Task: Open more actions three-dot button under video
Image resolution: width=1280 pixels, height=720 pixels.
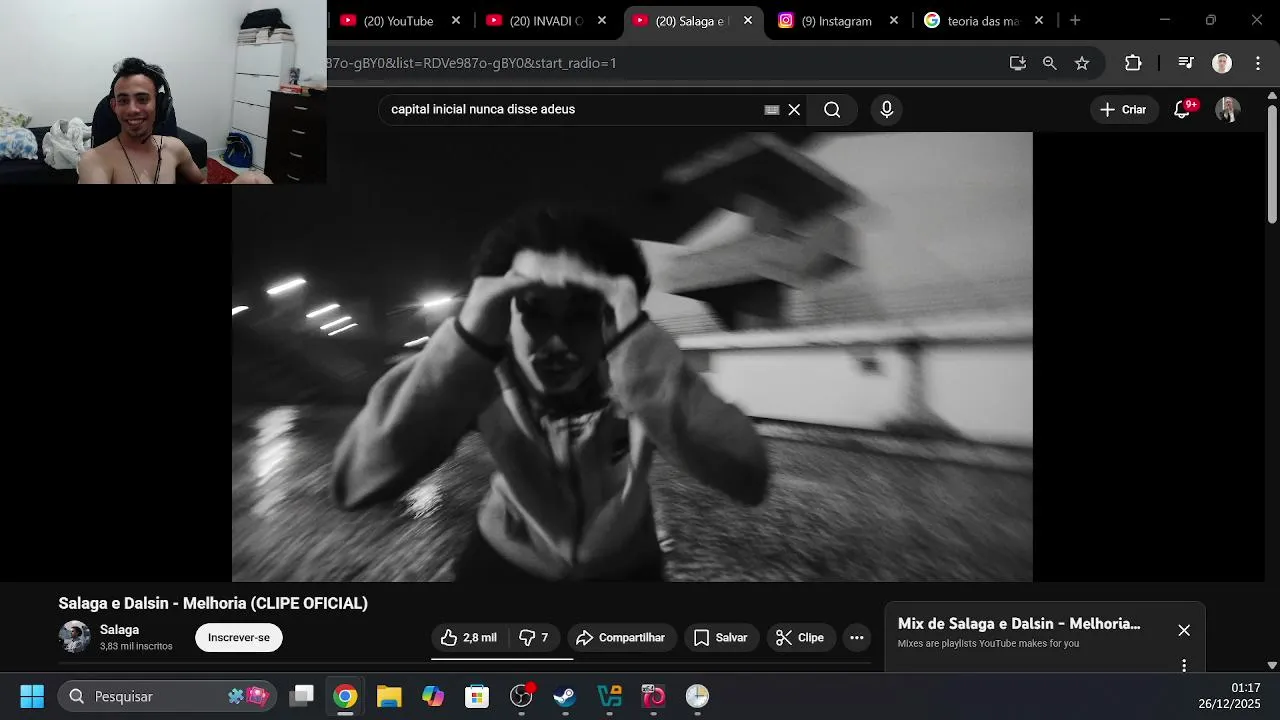Action: pyautogui.click(x=856, y=638)
